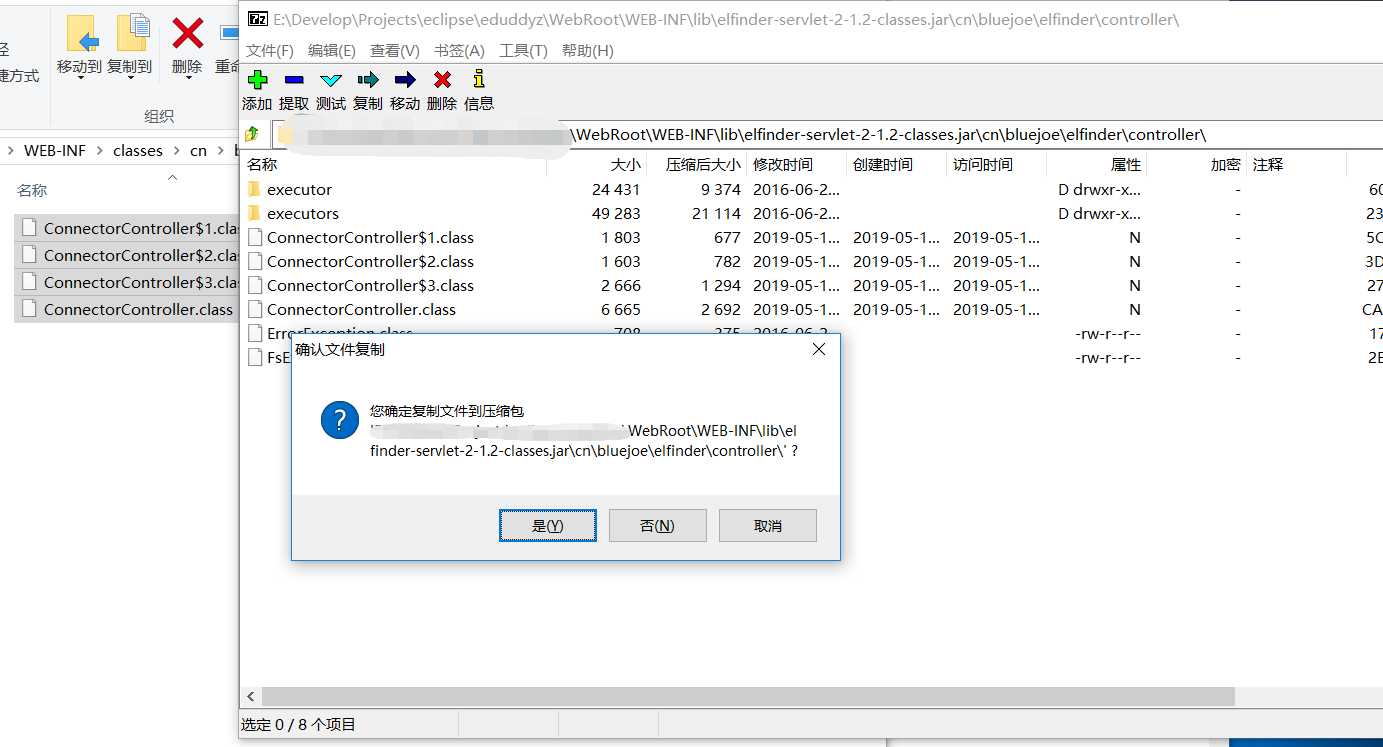Select ConnectorController.class in Explorer window
Screen dimensions: 1383x747
tap(127, 309)
